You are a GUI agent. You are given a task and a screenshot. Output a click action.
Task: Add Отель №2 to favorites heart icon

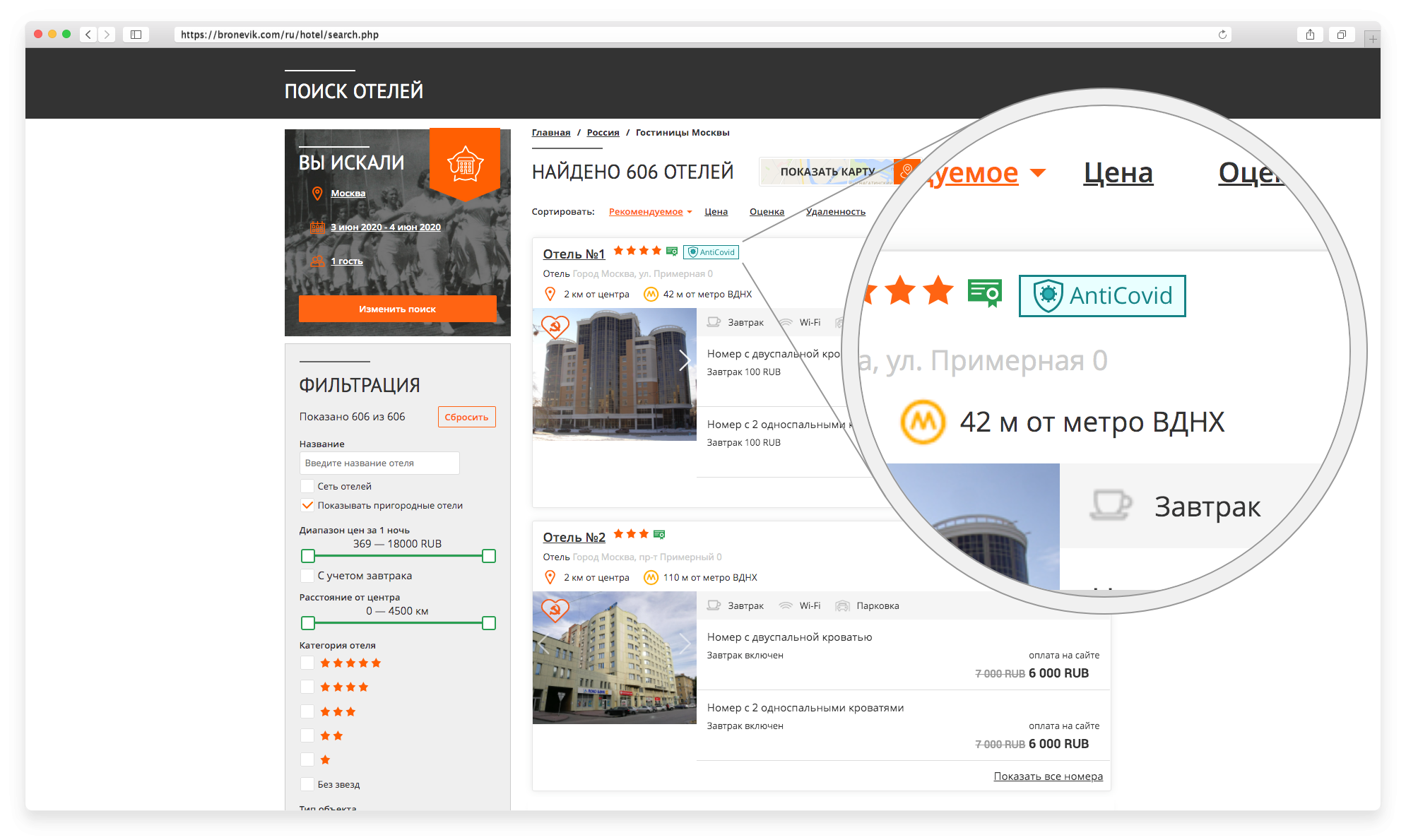click(x=555, y=610)
